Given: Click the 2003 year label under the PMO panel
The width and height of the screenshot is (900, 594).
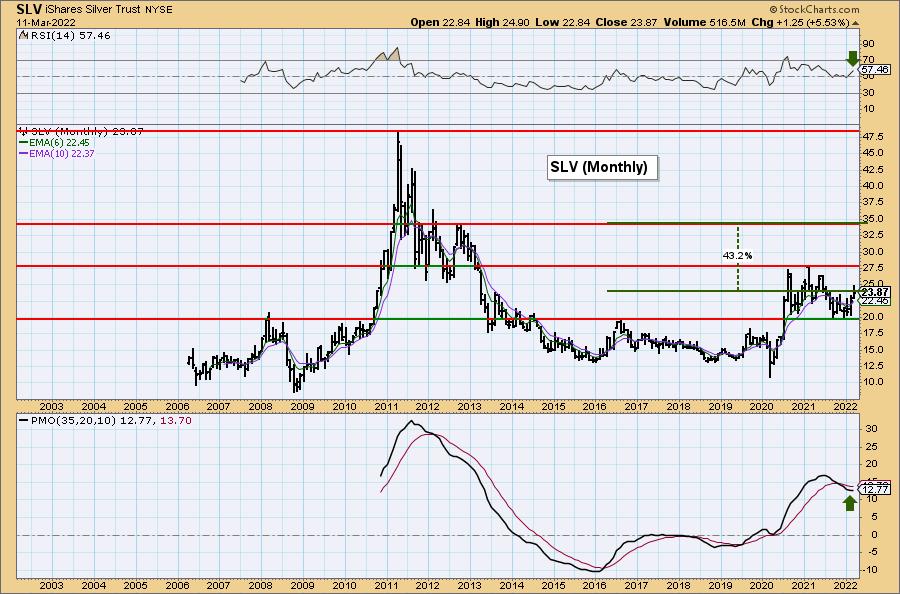Looking at the screenshot, I should point(52,585).
